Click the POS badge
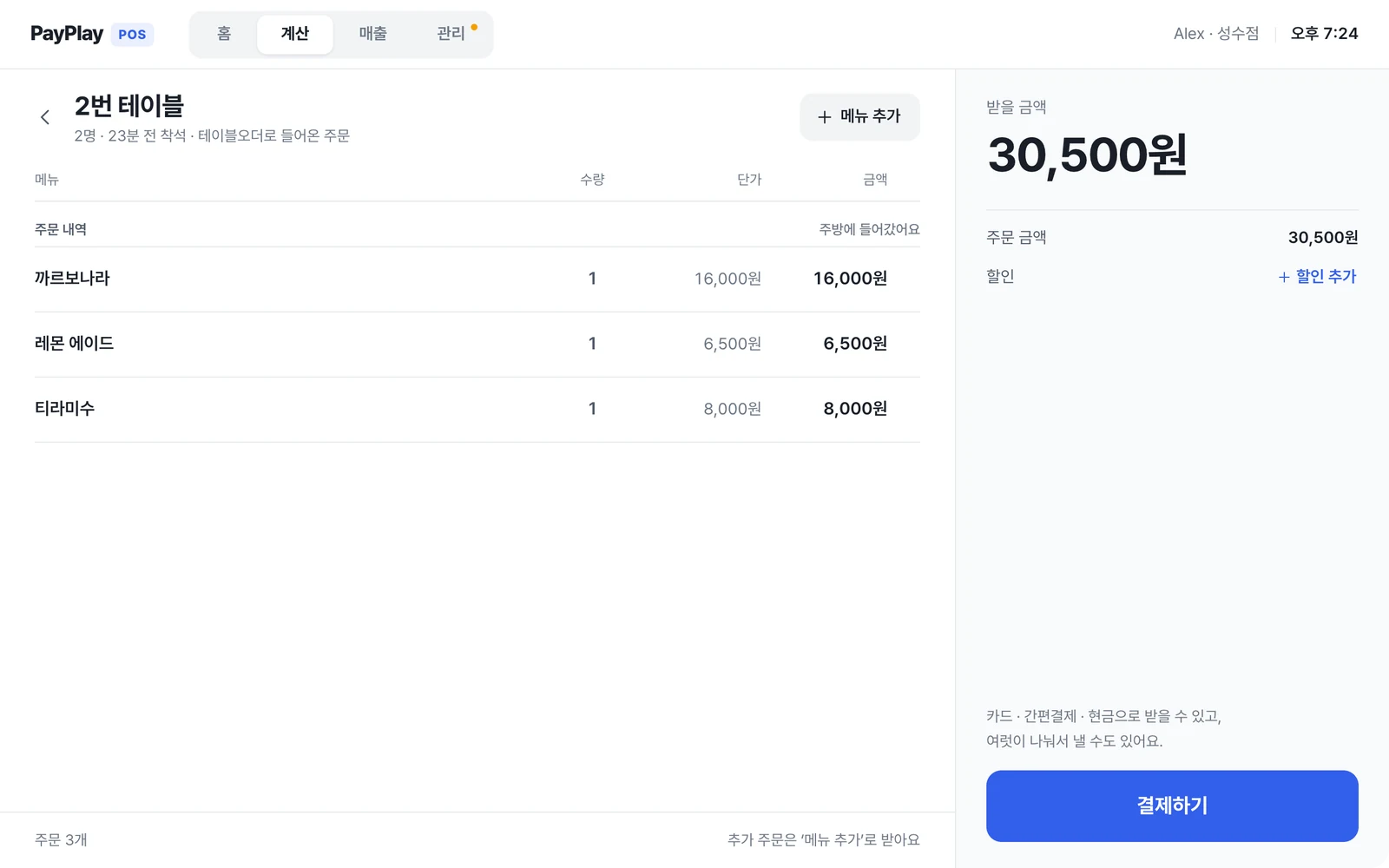 [132, 35]
